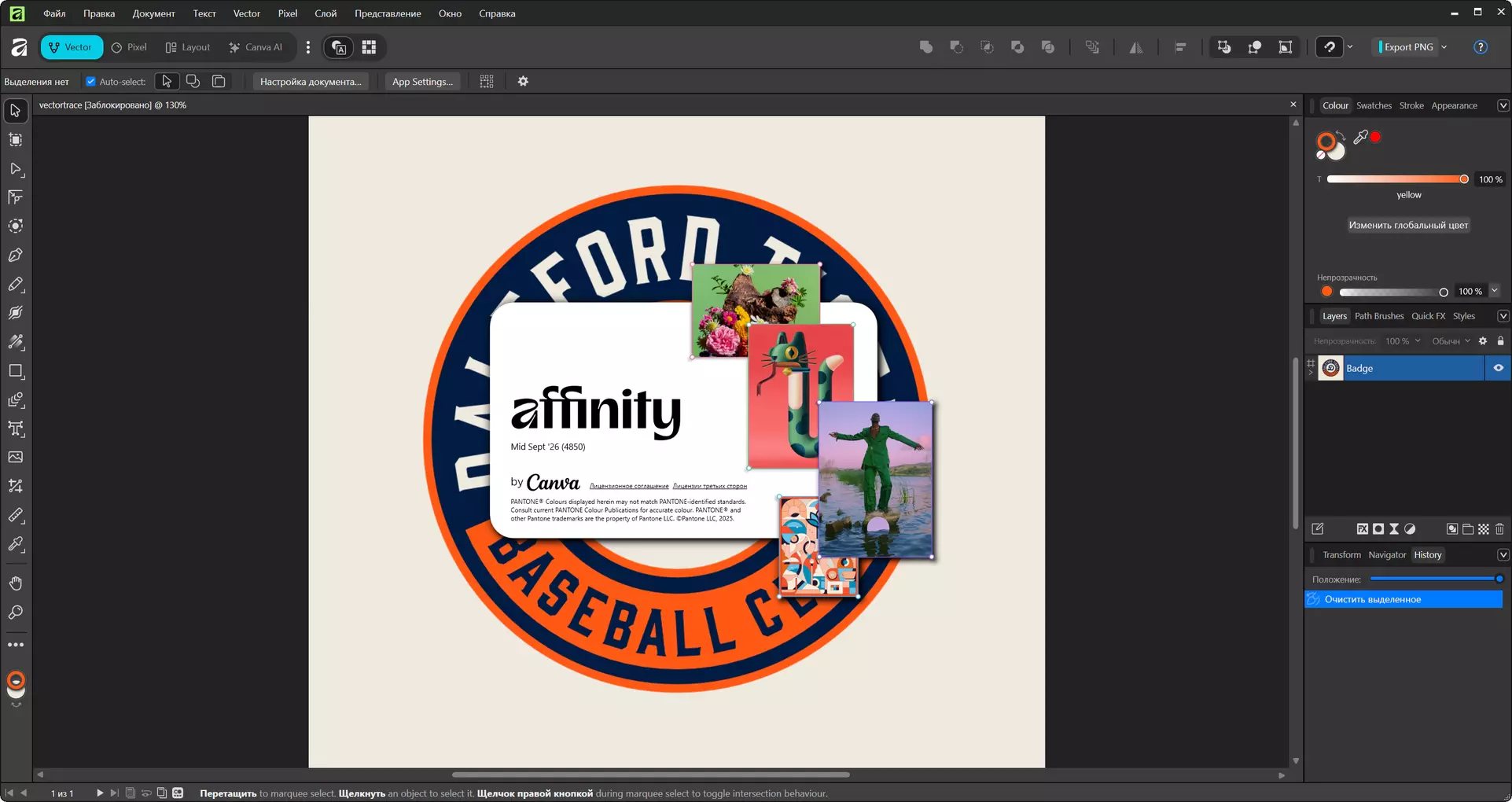The image size is (1512, 802).
Task: Switch to the Navigator tab
Action: tap(1387, 555)
